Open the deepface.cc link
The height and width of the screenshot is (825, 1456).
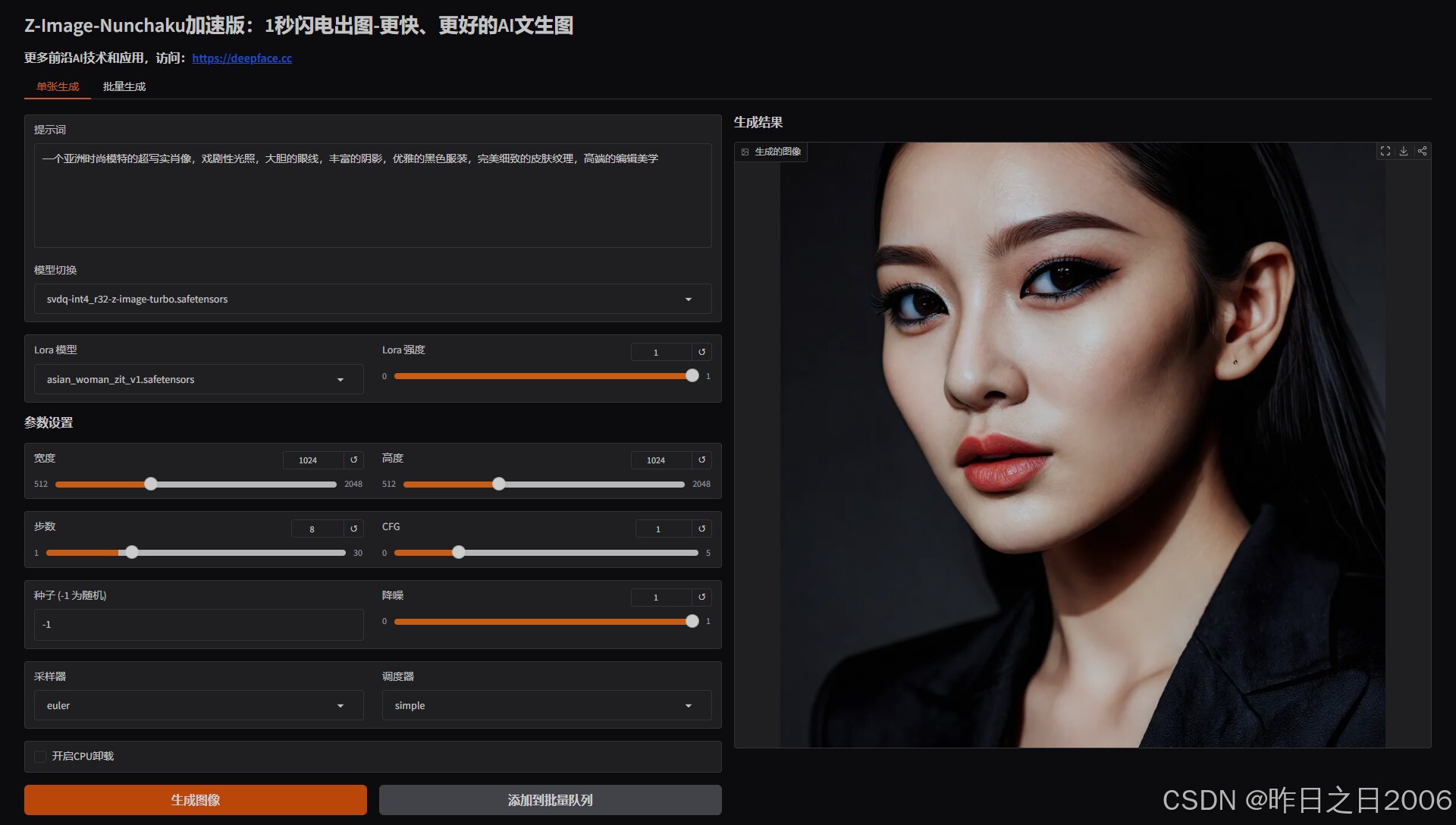(x=242, y=58)
